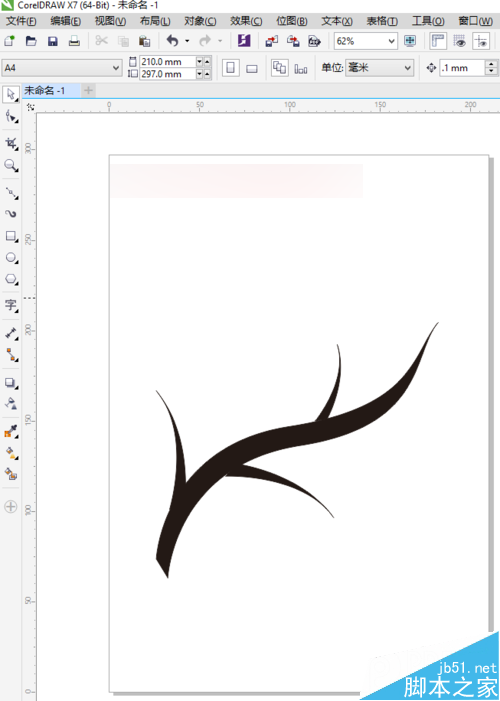Image resolution: width=500 pixels, height=701 pixels.
Task: Open the zoom level 62% dropdown
Action: [x=392, y=42]
